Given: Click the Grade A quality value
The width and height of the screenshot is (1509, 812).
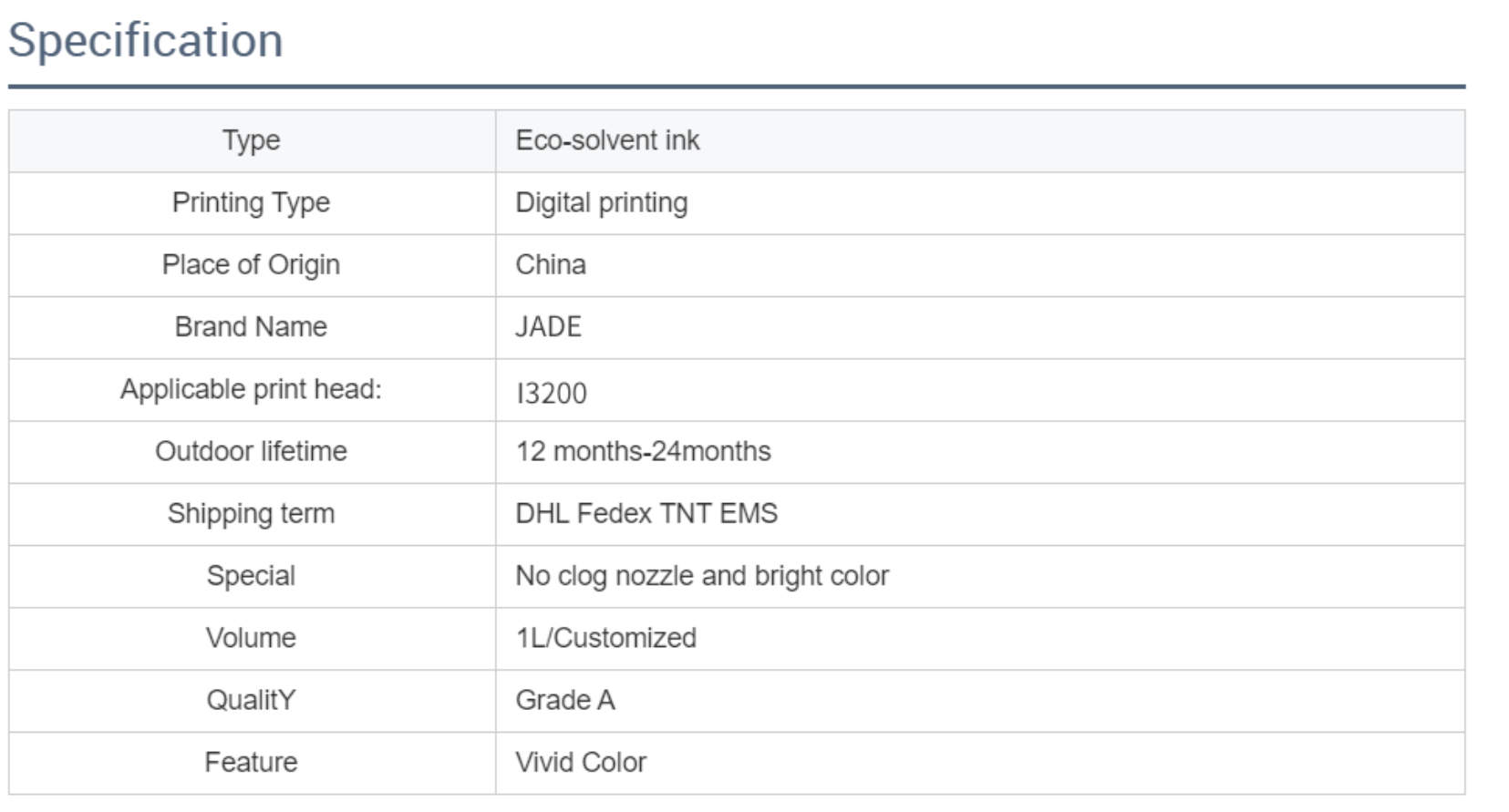Looking at the screenshot, I should point(565,700).
